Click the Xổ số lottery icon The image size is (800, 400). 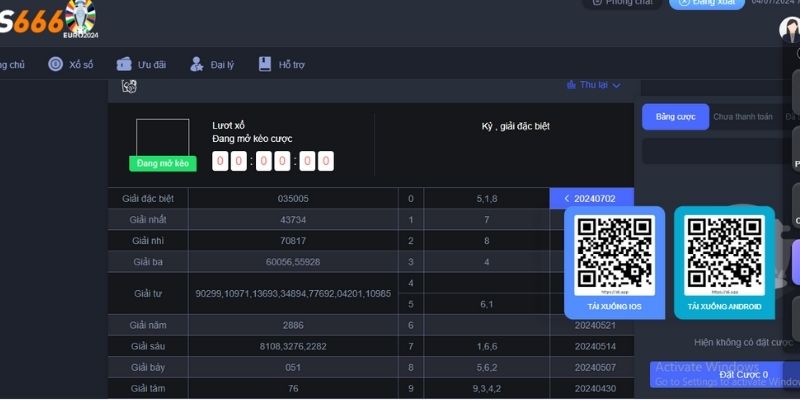pyautogui.click(x=56, y=64)
